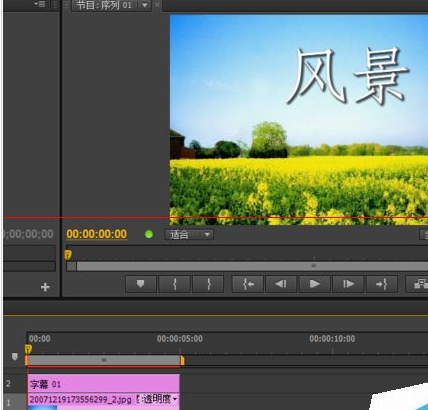Click the green render status indicator

pyautogui.click(x=149, y=234)
